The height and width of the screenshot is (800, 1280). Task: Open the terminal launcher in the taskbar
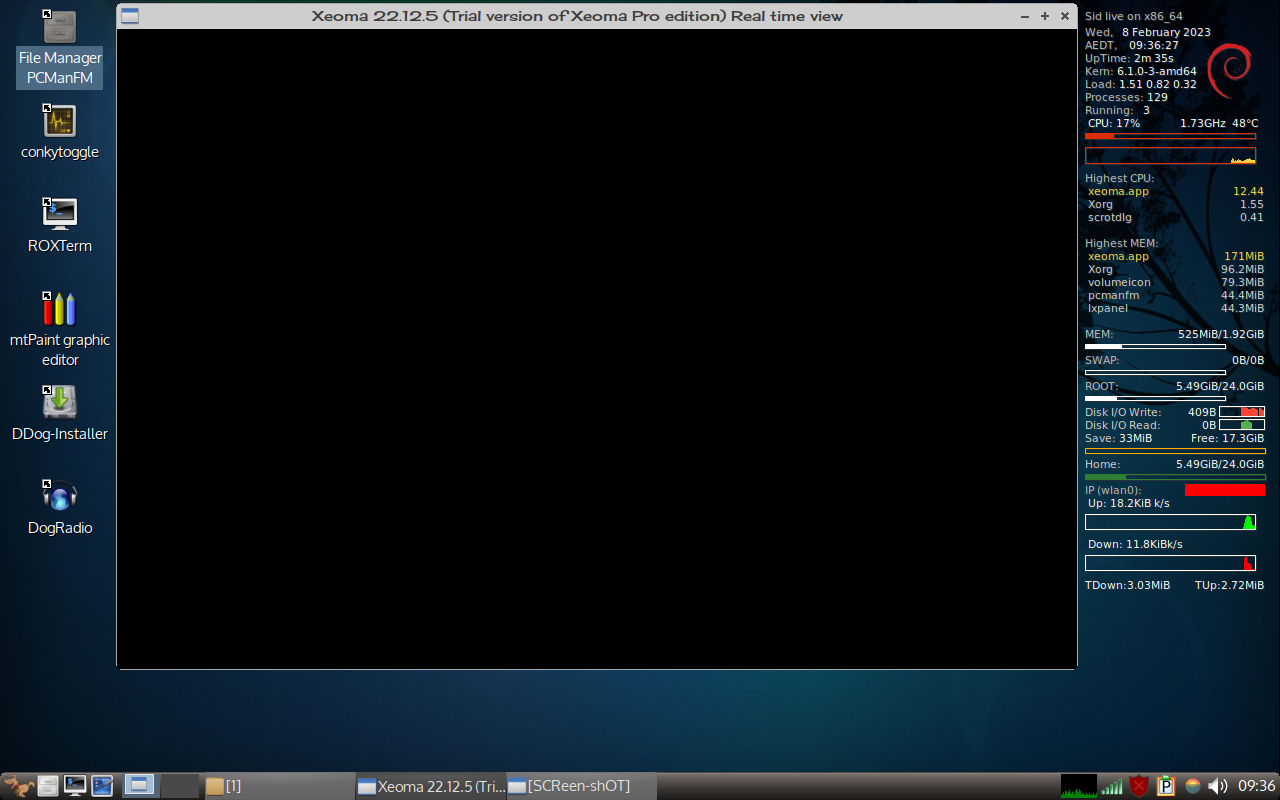click(74, 786)
